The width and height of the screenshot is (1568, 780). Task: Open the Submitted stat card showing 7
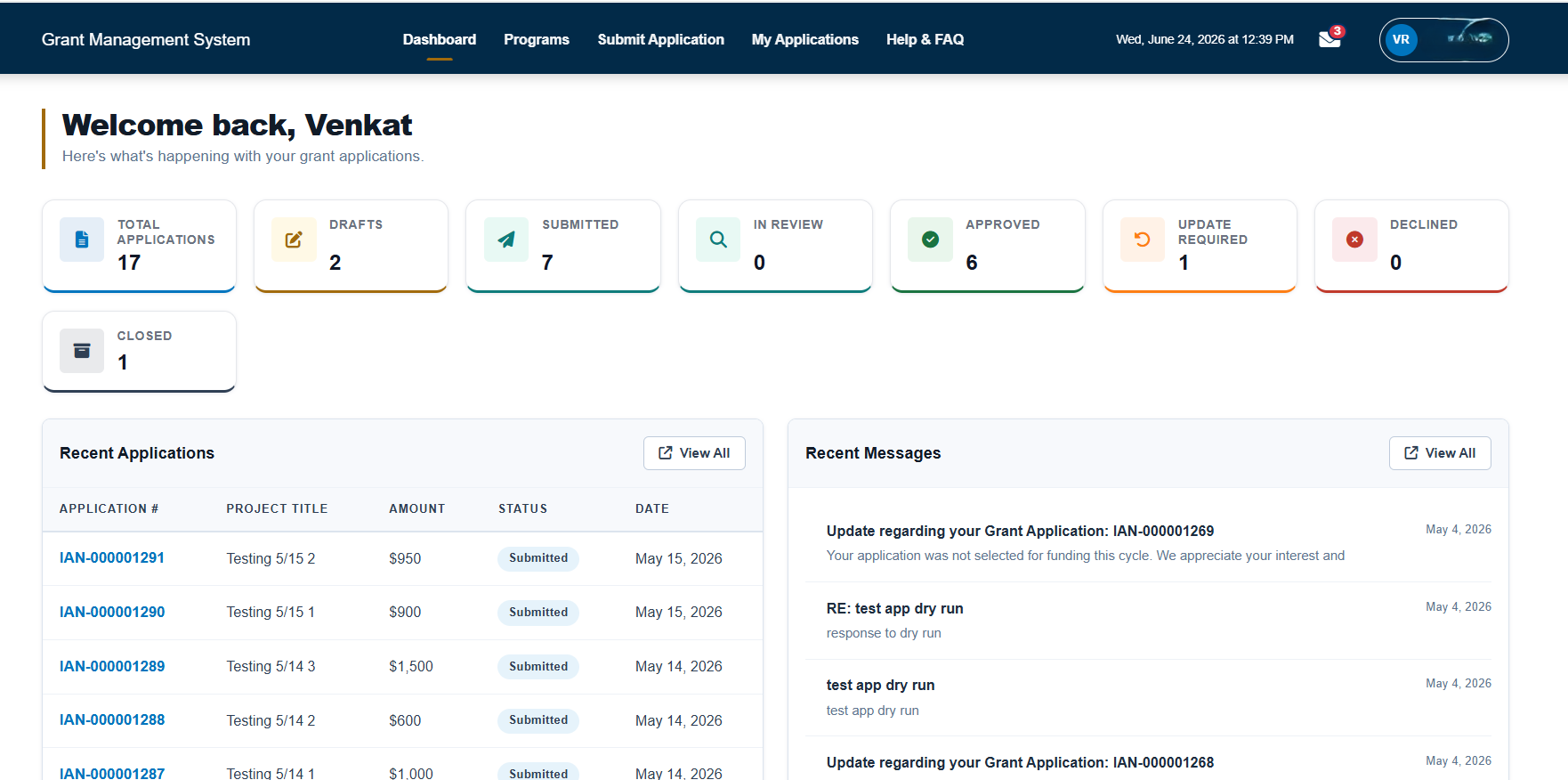coord(563,246)
